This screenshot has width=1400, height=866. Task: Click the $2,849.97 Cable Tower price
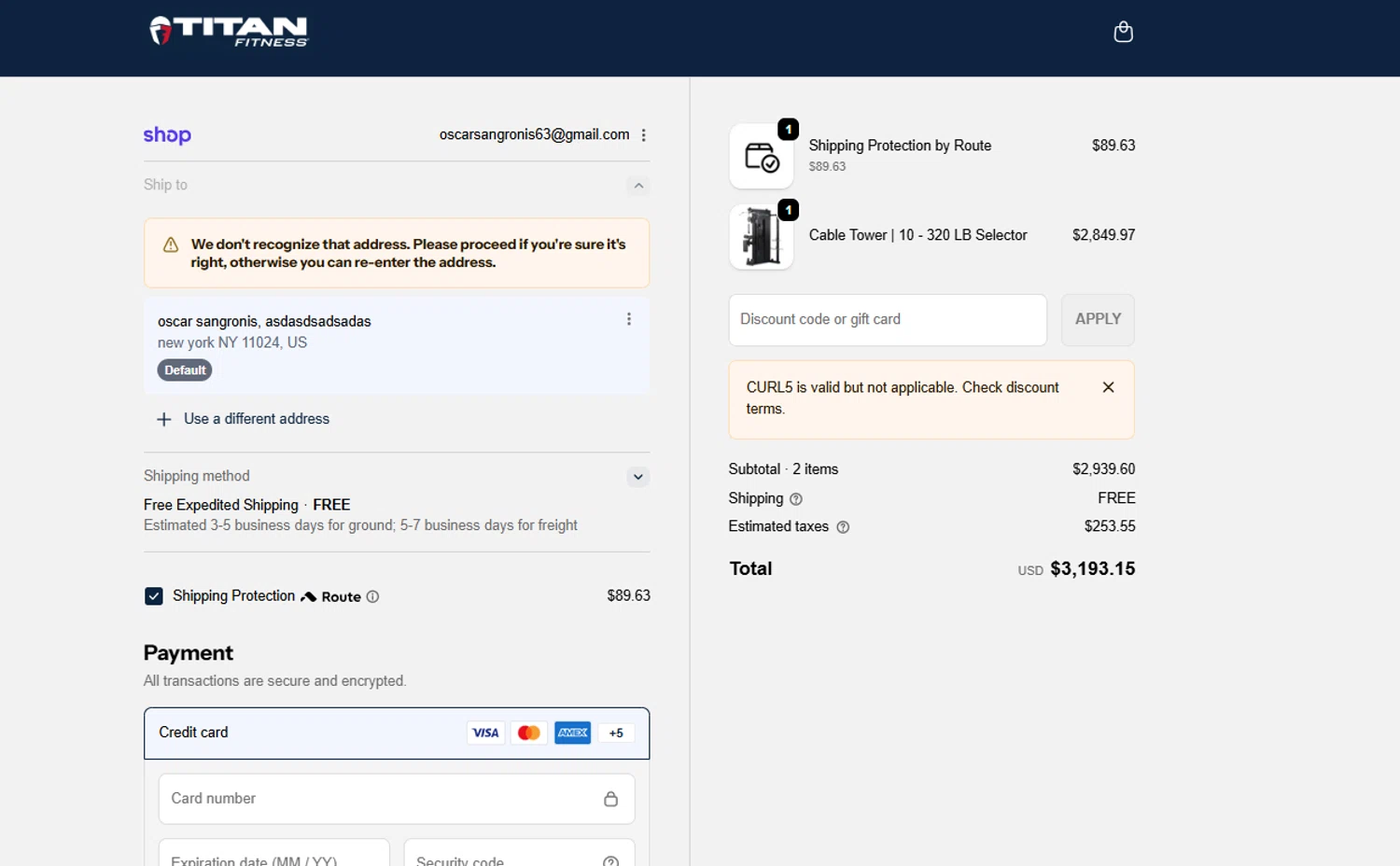pyautogui.click(x=1104, y=235)
